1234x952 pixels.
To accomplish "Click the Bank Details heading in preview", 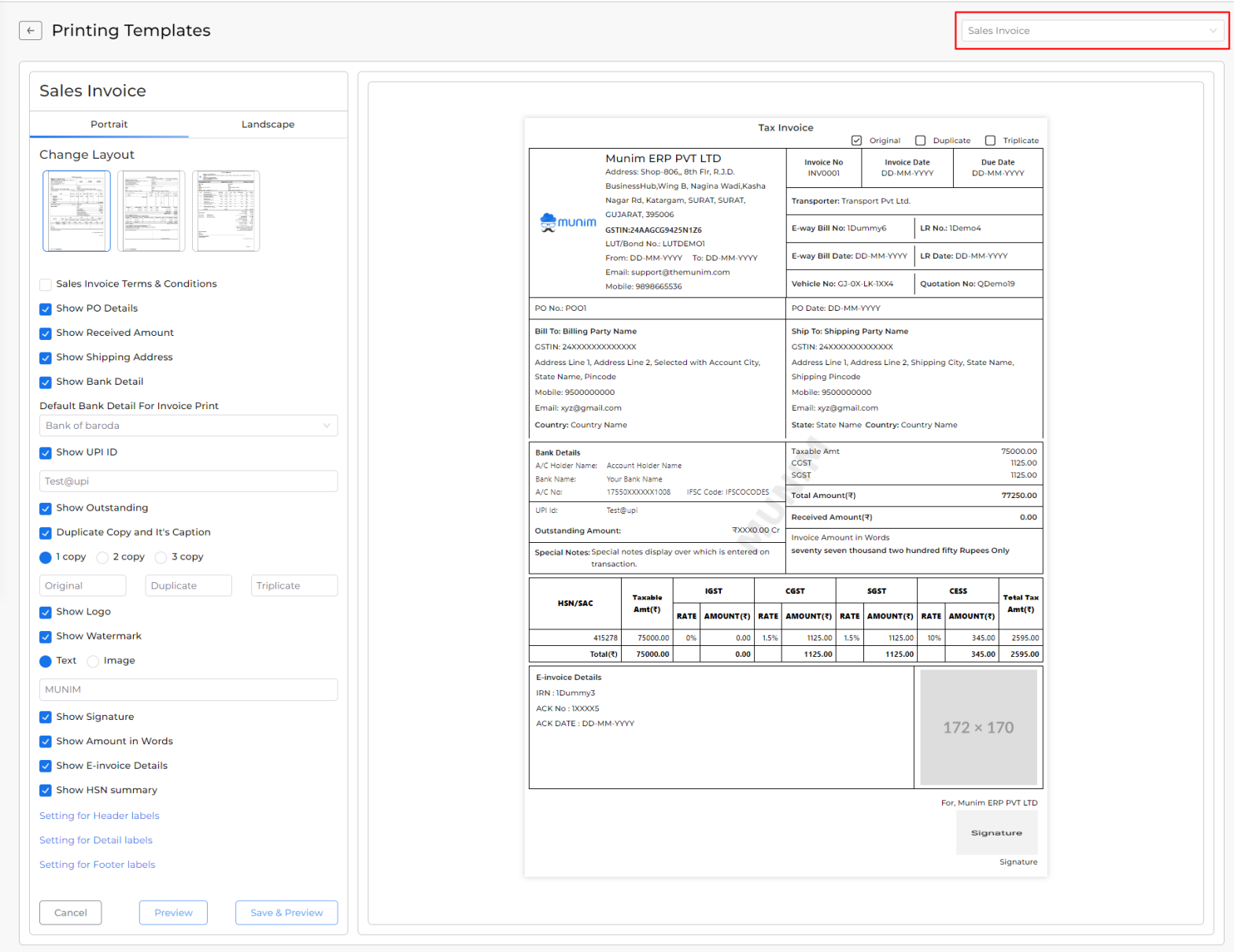I will point(557,452).
